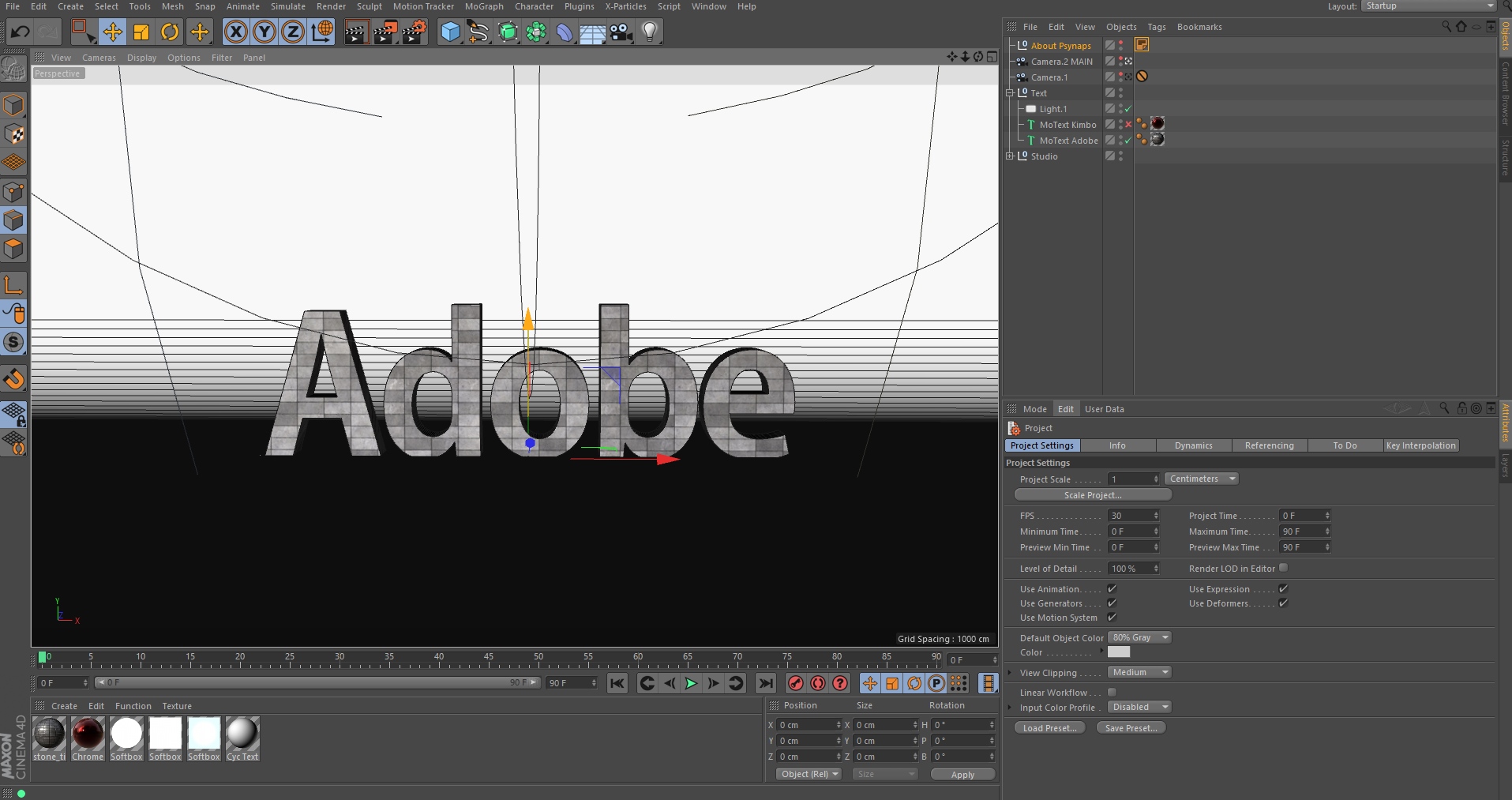
Task: Toggle Y axis lock
Action: pyautogui.click(x=264, y=32)
